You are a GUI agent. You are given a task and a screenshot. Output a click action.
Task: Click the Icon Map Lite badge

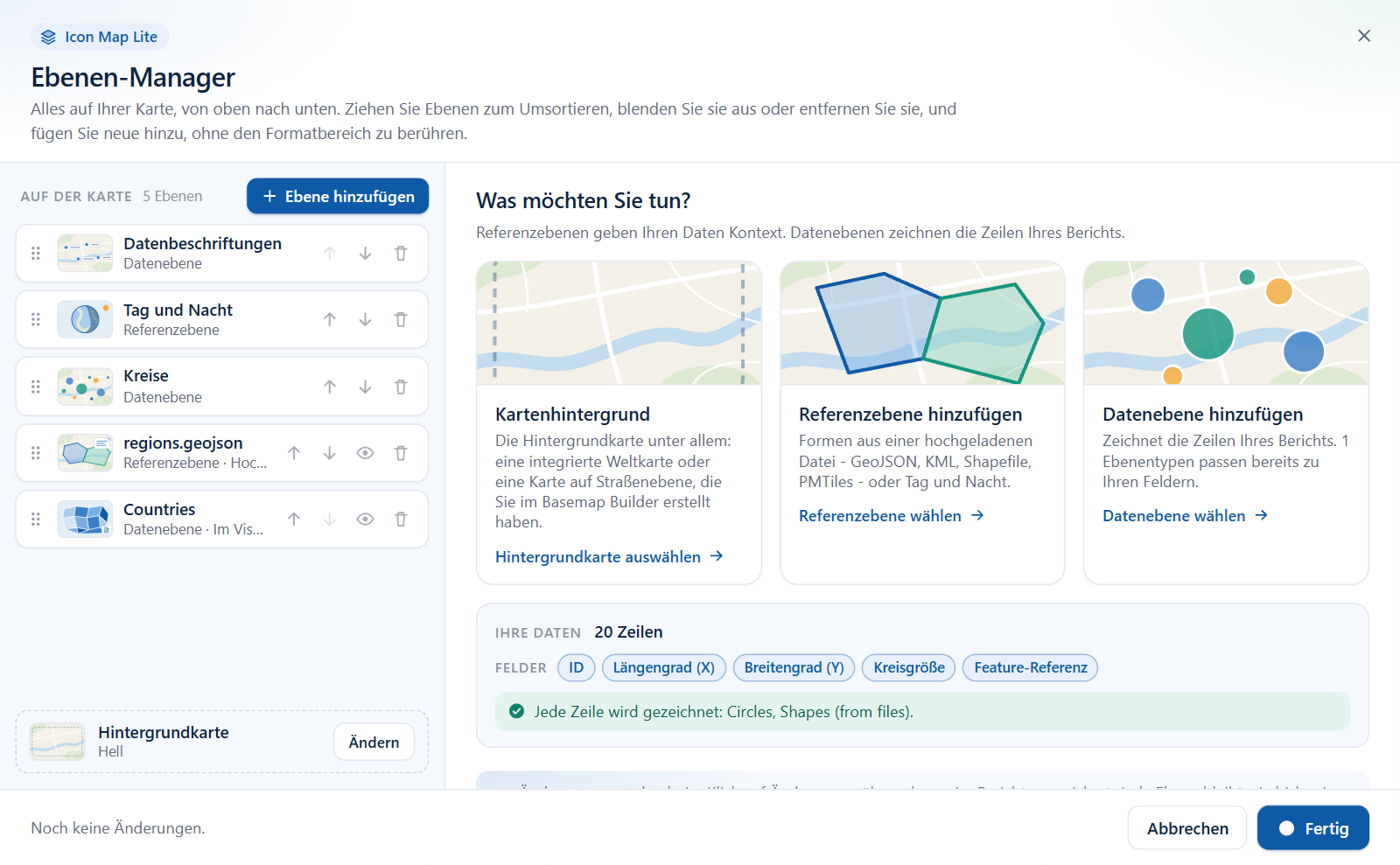click(x=100, y=37)
